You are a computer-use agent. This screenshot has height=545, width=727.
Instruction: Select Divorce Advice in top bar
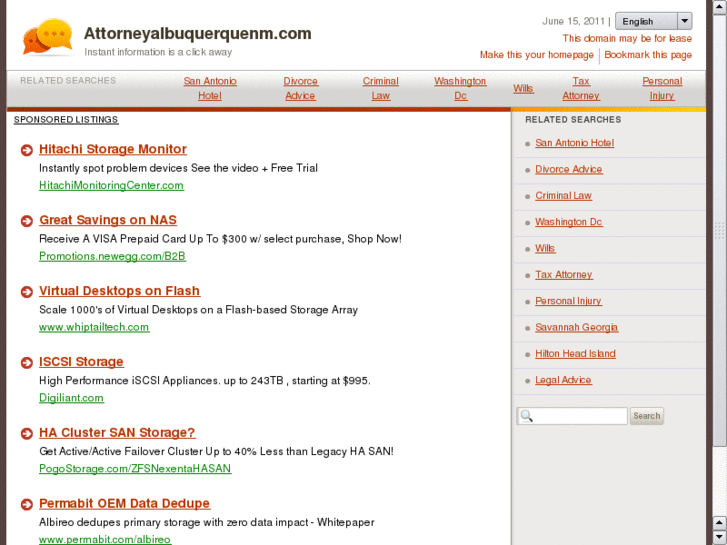300,88
